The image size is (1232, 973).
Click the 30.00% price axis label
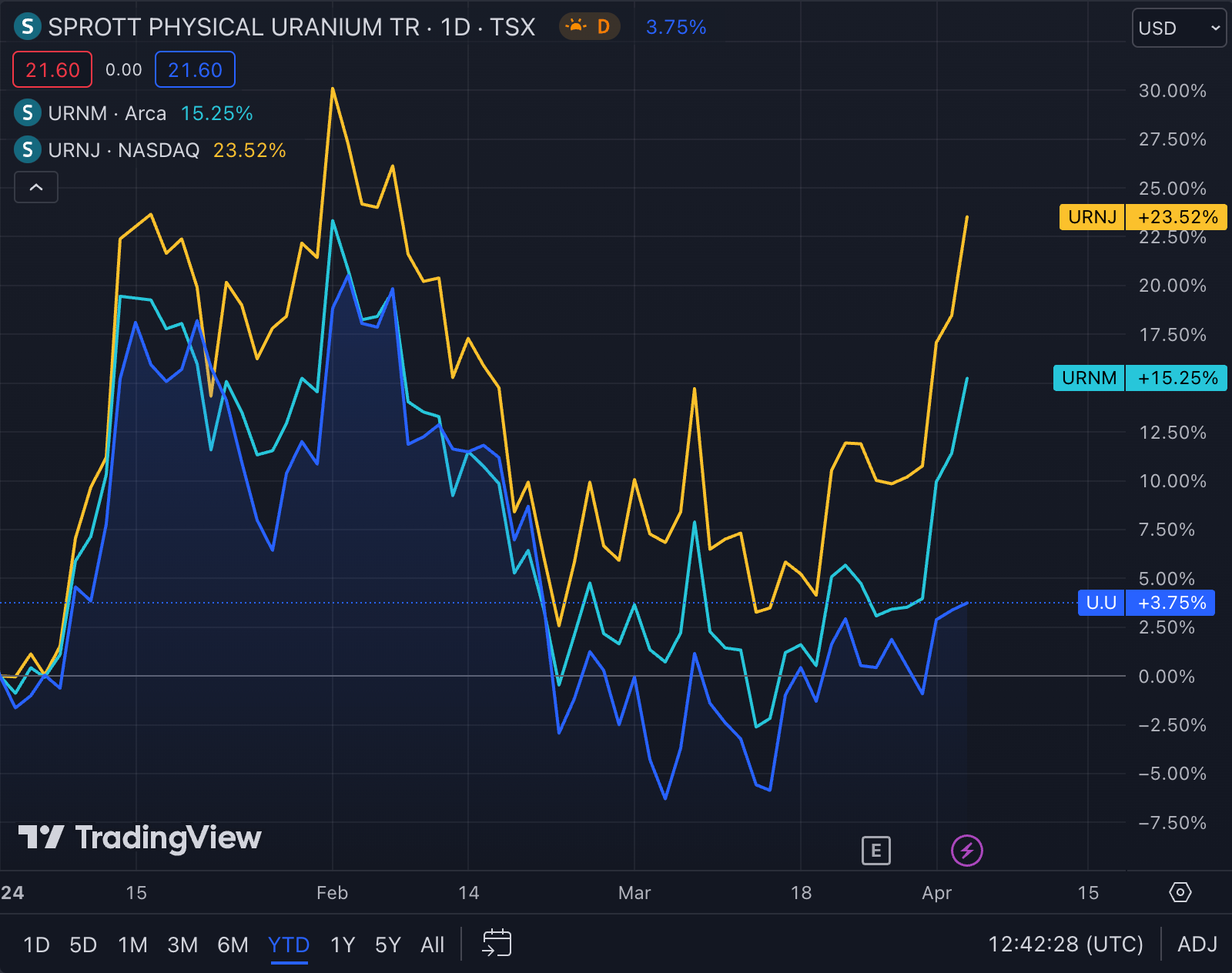click(1173, 91)
